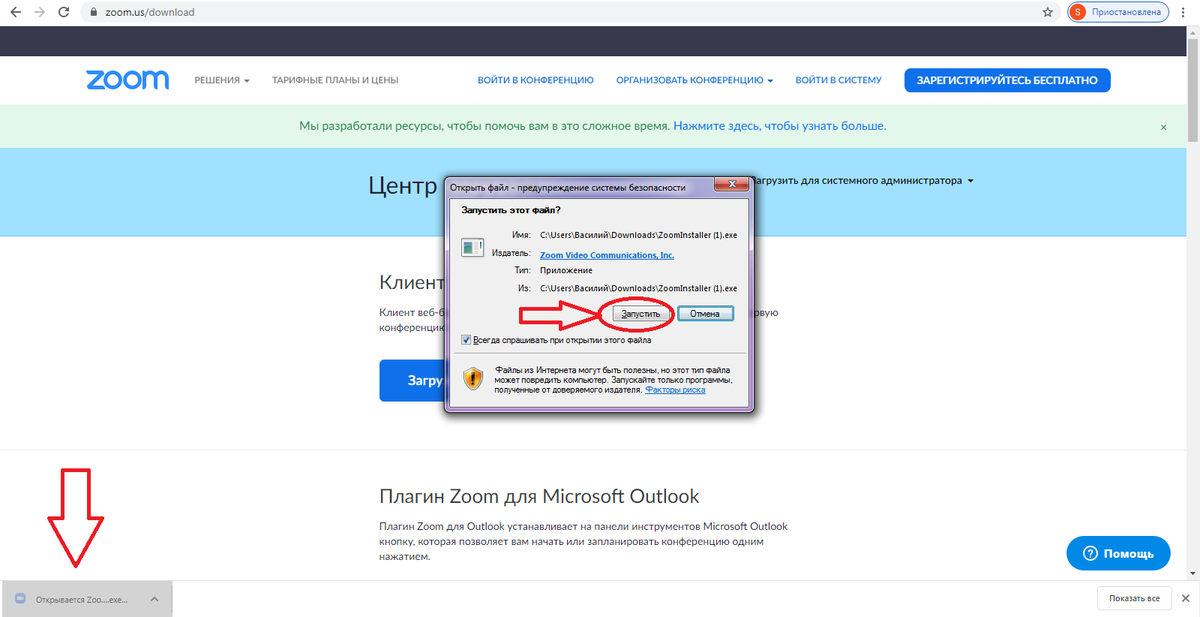This screenshot has height=617, width=1200.
Task: Open the Помощь help button
Action: tap(1118, 553)
